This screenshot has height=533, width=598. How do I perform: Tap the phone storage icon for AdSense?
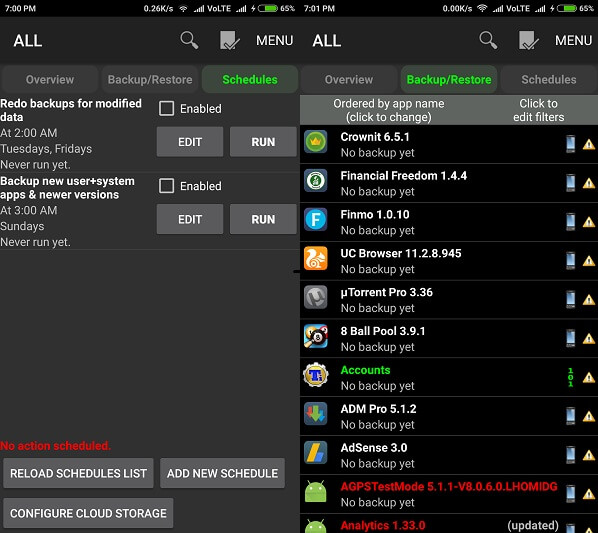(571, 454)
